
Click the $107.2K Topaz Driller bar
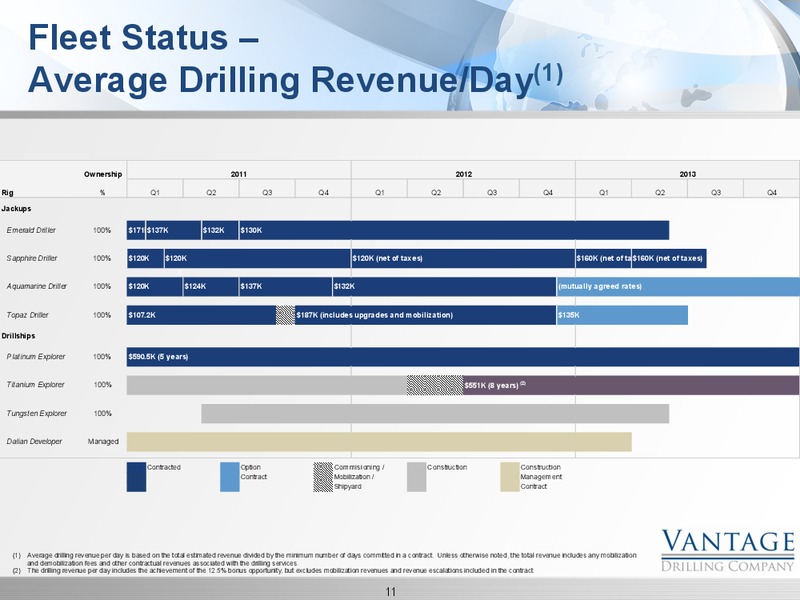pos(202,315)
